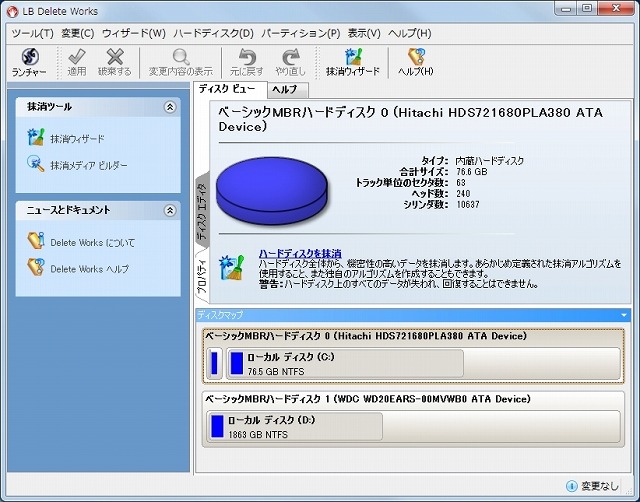Select the vertical ディスク エディタ tab
Viewport: 640px width, 502px height.
[202, 211]
